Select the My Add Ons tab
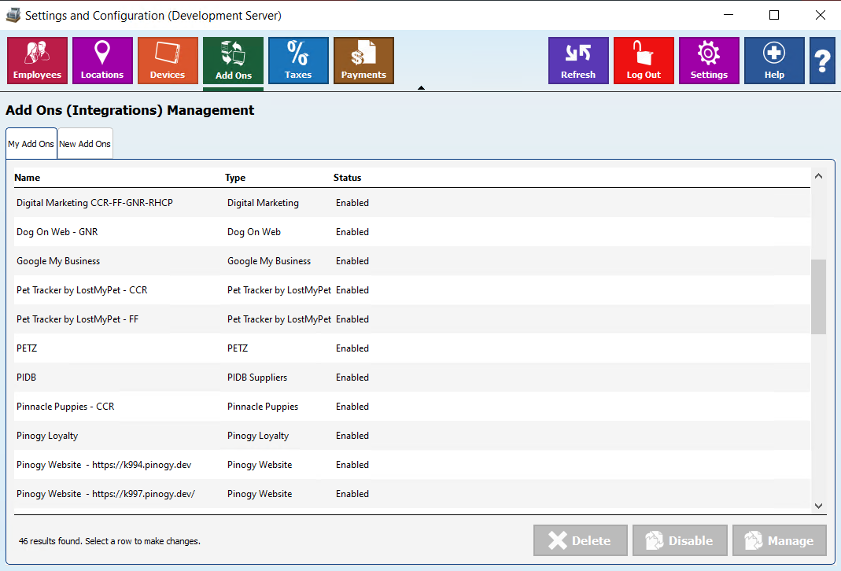 tap(31, 144)
